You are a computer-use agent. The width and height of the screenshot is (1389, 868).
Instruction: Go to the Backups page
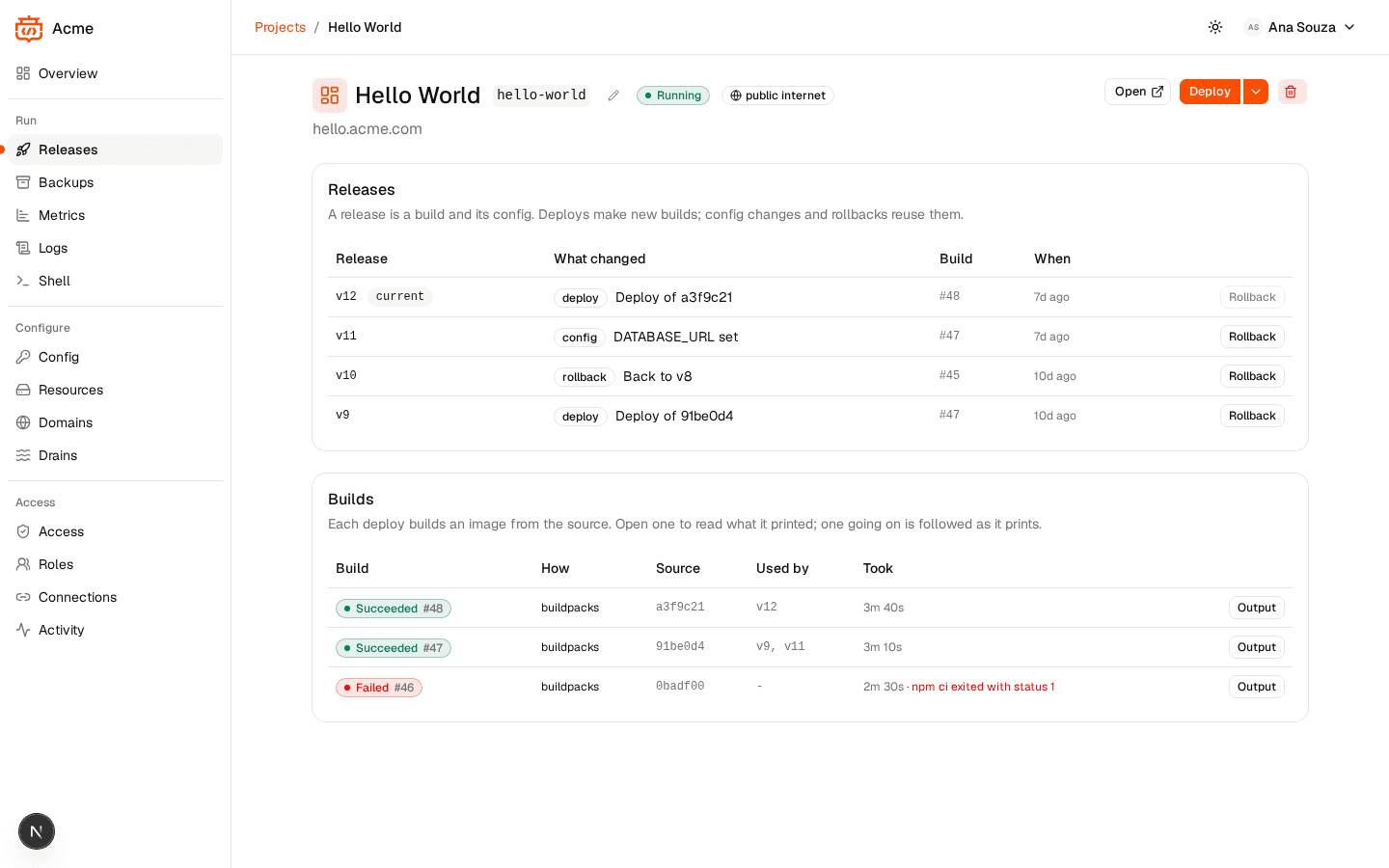(x=116, y=182)
